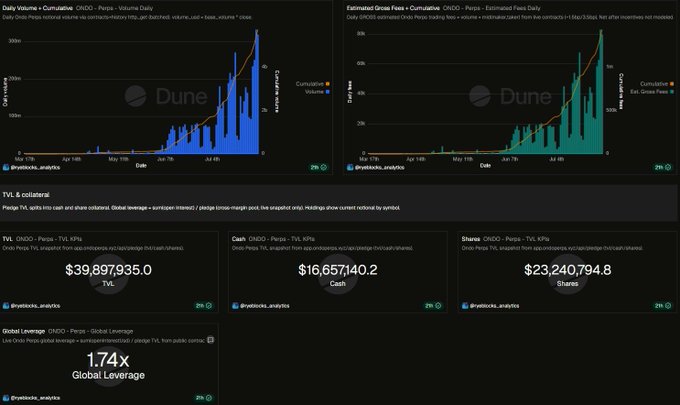The image size is (680, 405).
Task: Open ONDO - Perps - TVL KPIs link in the Cash card
Action: (x=281, y=239)
